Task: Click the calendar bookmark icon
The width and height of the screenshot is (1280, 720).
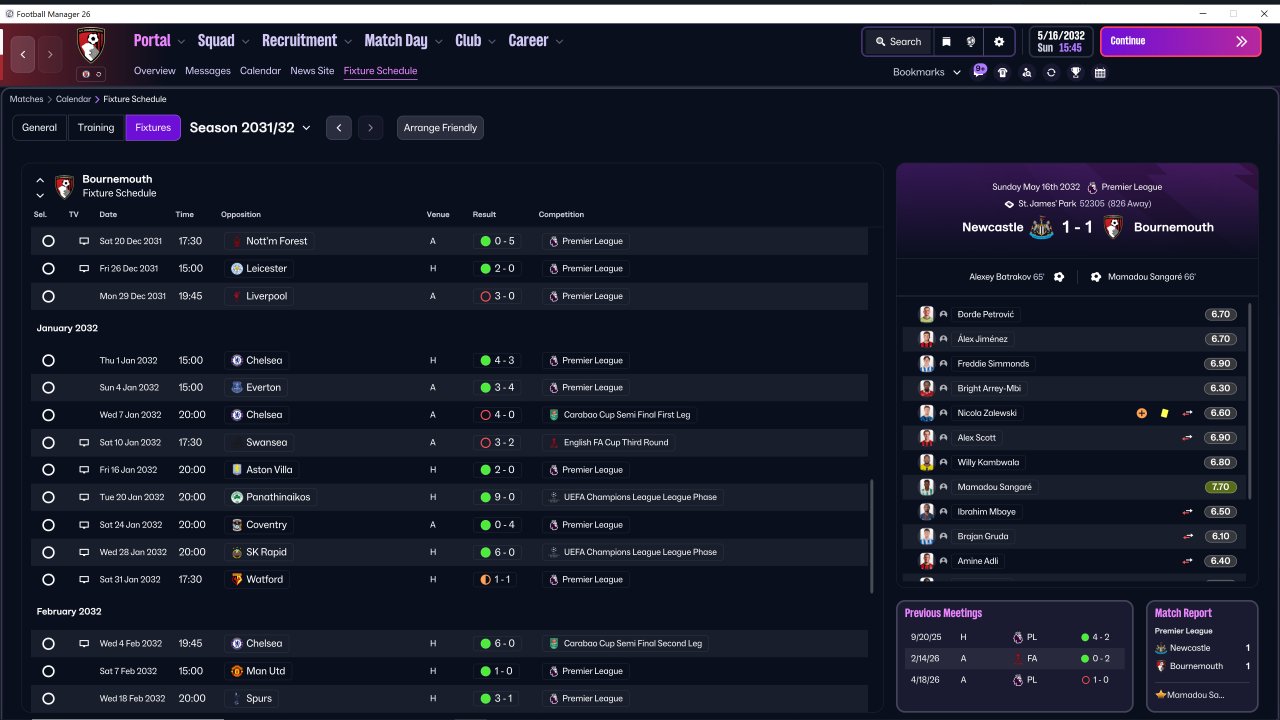Action: (1100, 72)
